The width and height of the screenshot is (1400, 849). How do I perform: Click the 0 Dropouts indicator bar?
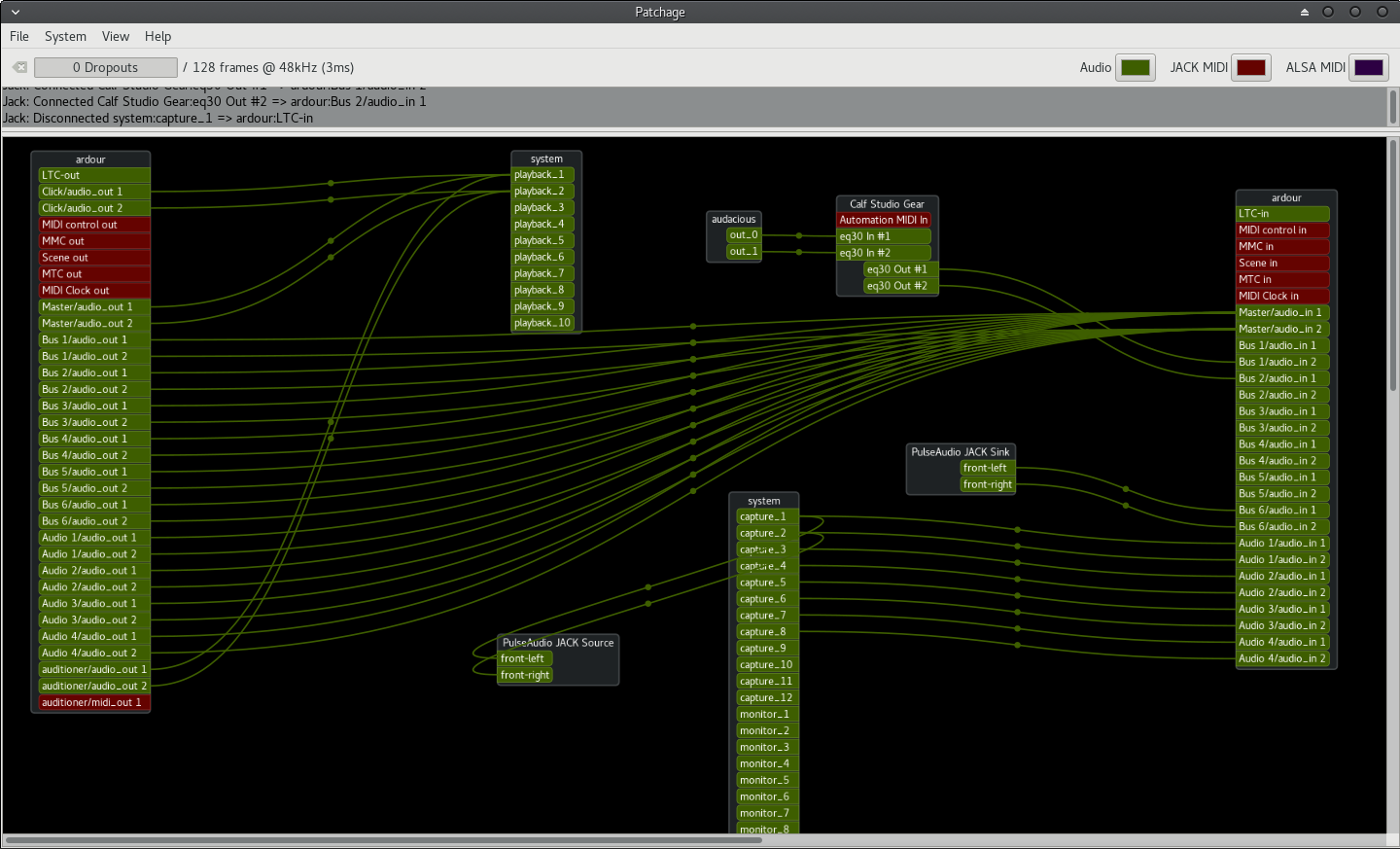[x=106, y=67]
